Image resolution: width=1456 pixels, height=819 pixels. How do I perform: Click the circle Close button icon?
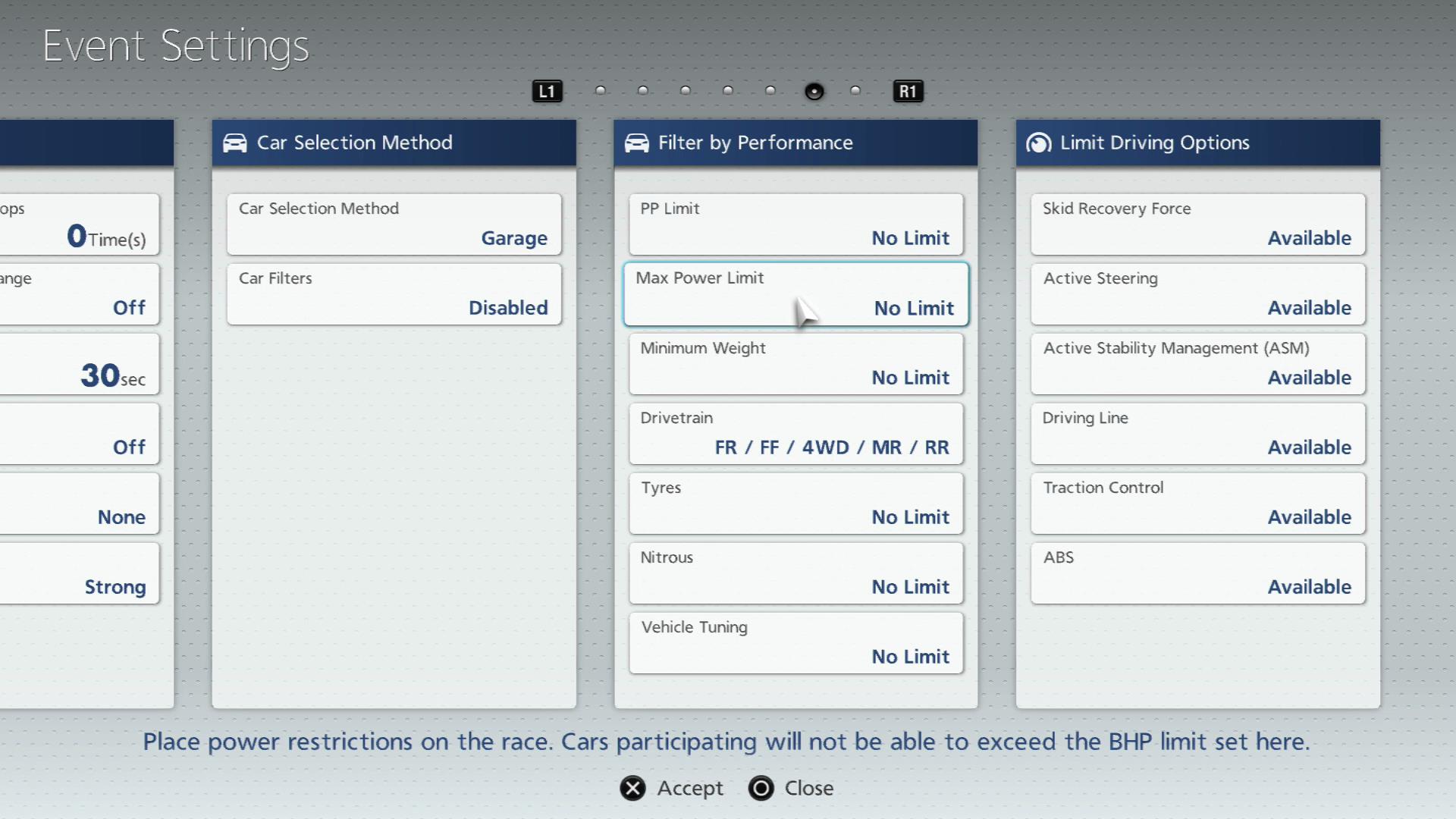pyautogui.click(x=761, y=789)
